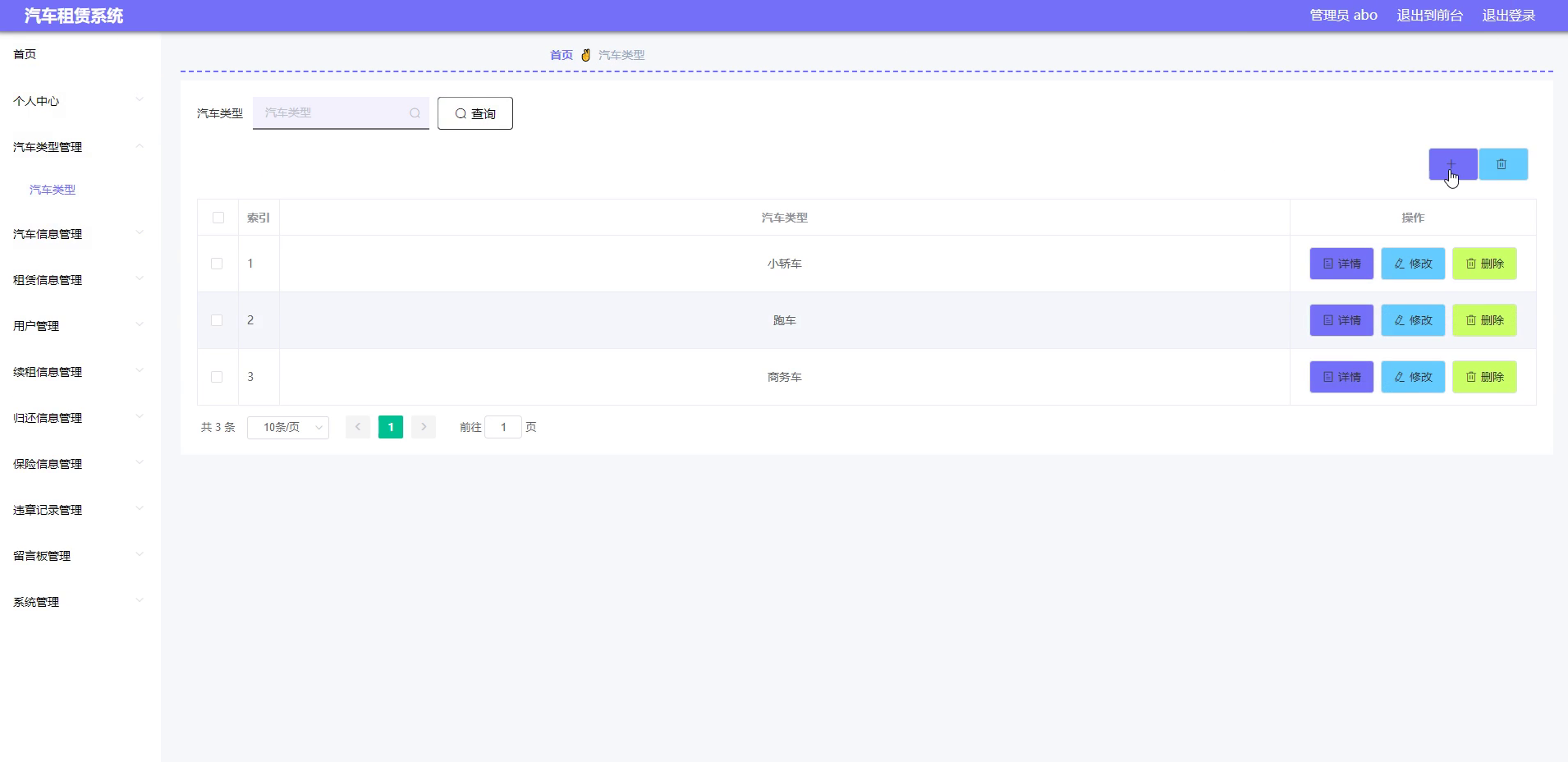The image size is (1568, 762).
Task: Click the 商务车 table cell
Action: tap(785, 377)
